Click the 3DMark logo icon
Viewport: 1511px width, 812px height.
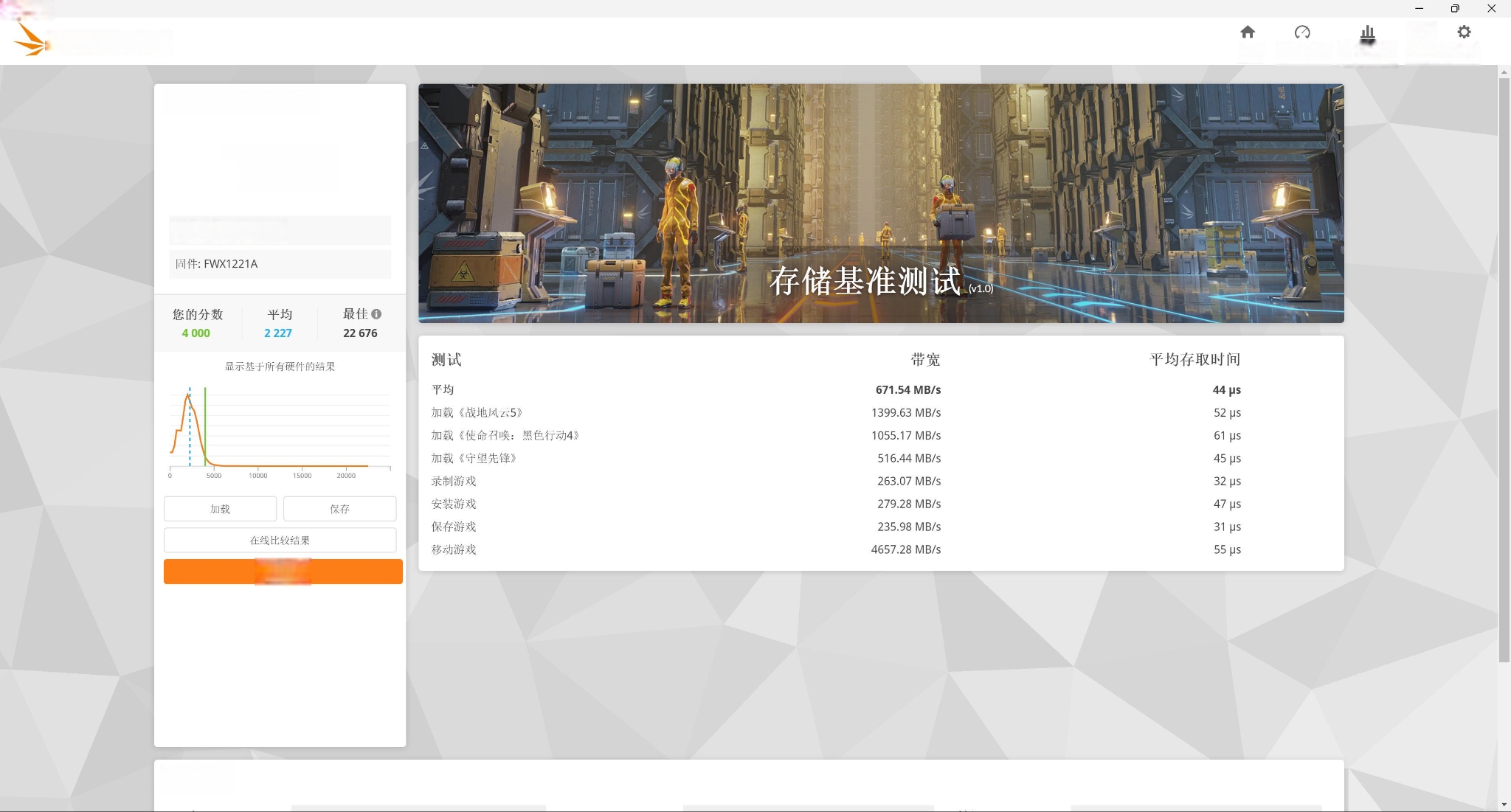point(32,40)
